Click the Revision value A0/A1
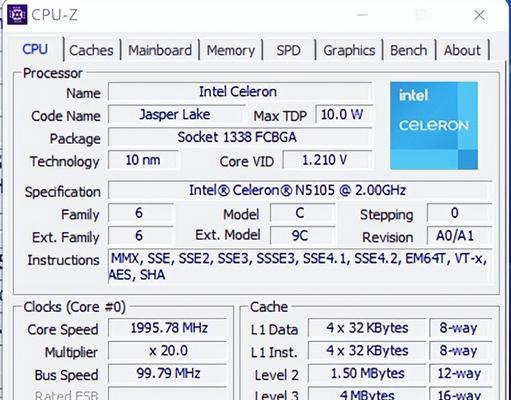 459,236
